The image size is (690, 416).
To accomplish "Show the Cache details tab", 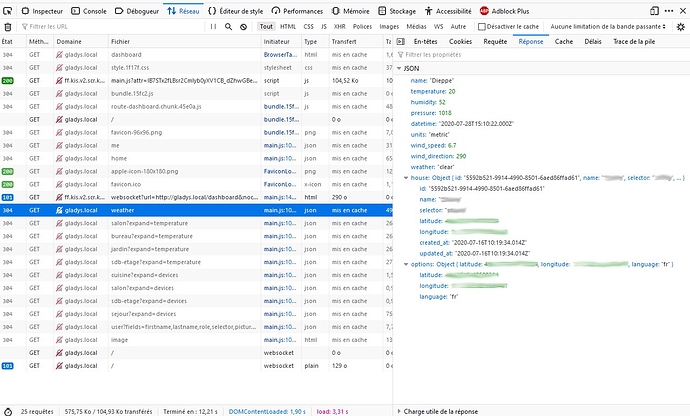I will point(564,41).
